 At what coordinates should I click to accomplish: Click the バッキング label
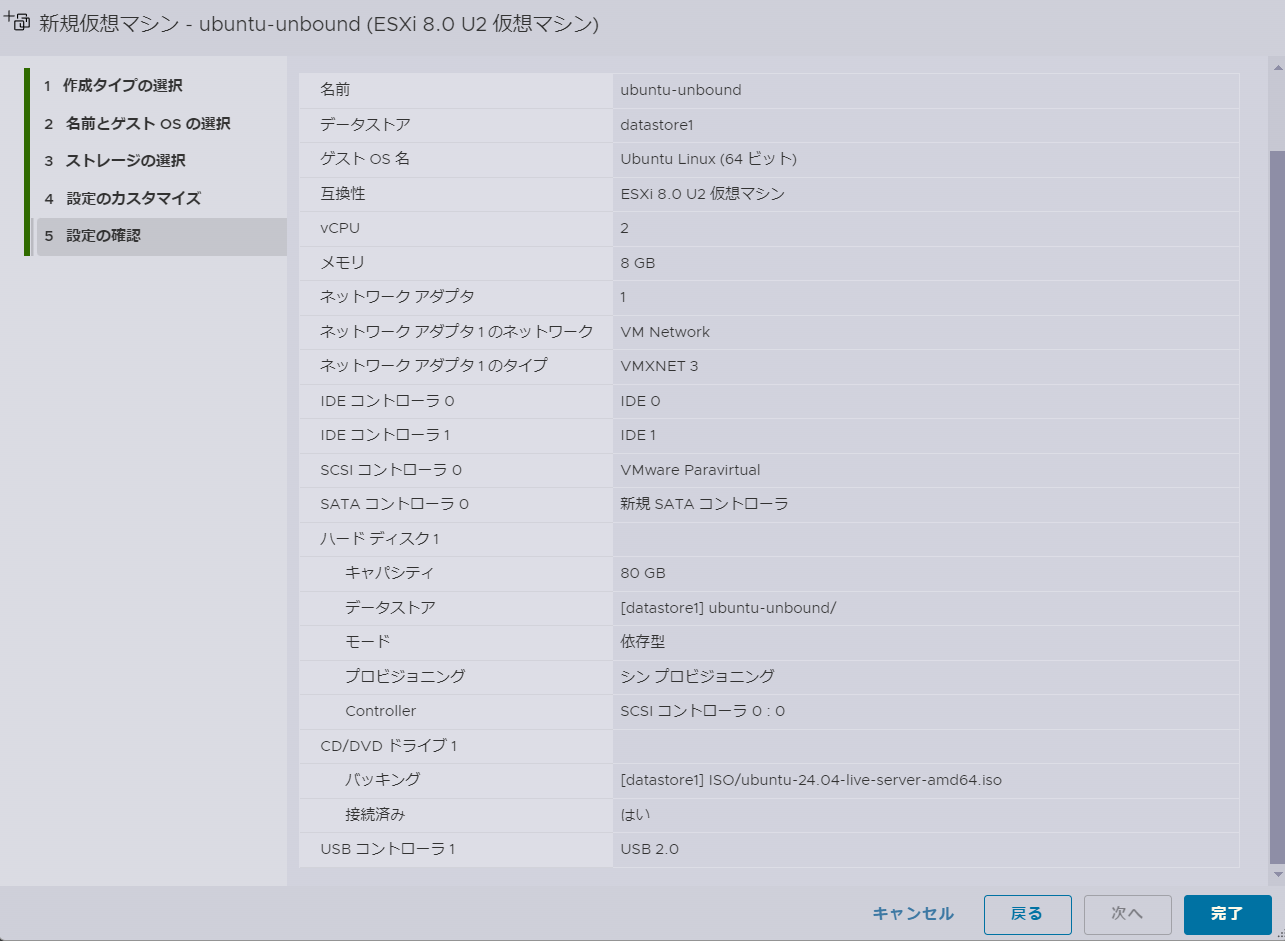(383, 780)
